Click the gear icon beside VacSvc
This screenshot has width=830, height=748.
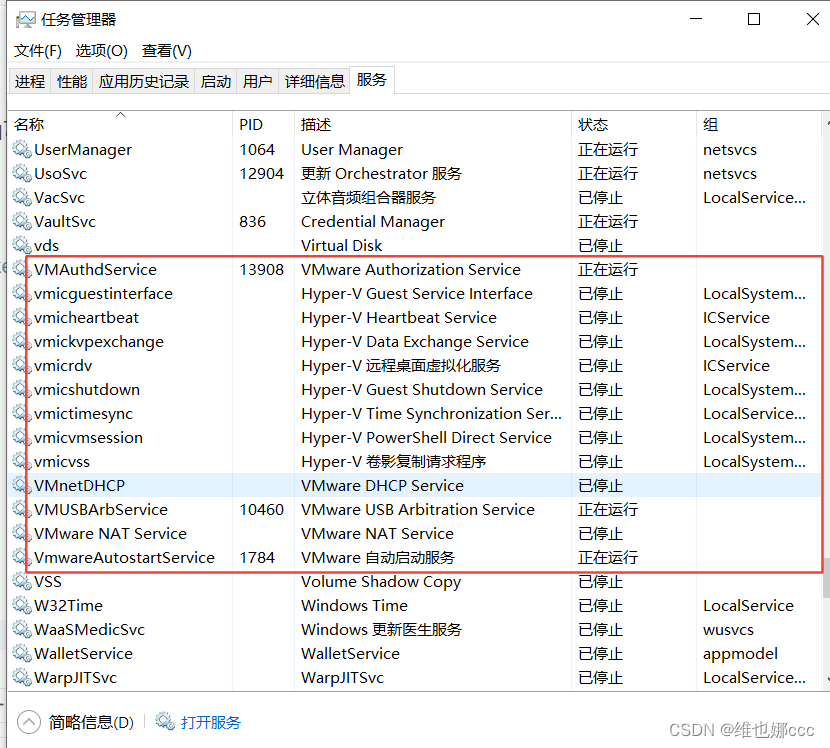[22, 197]
